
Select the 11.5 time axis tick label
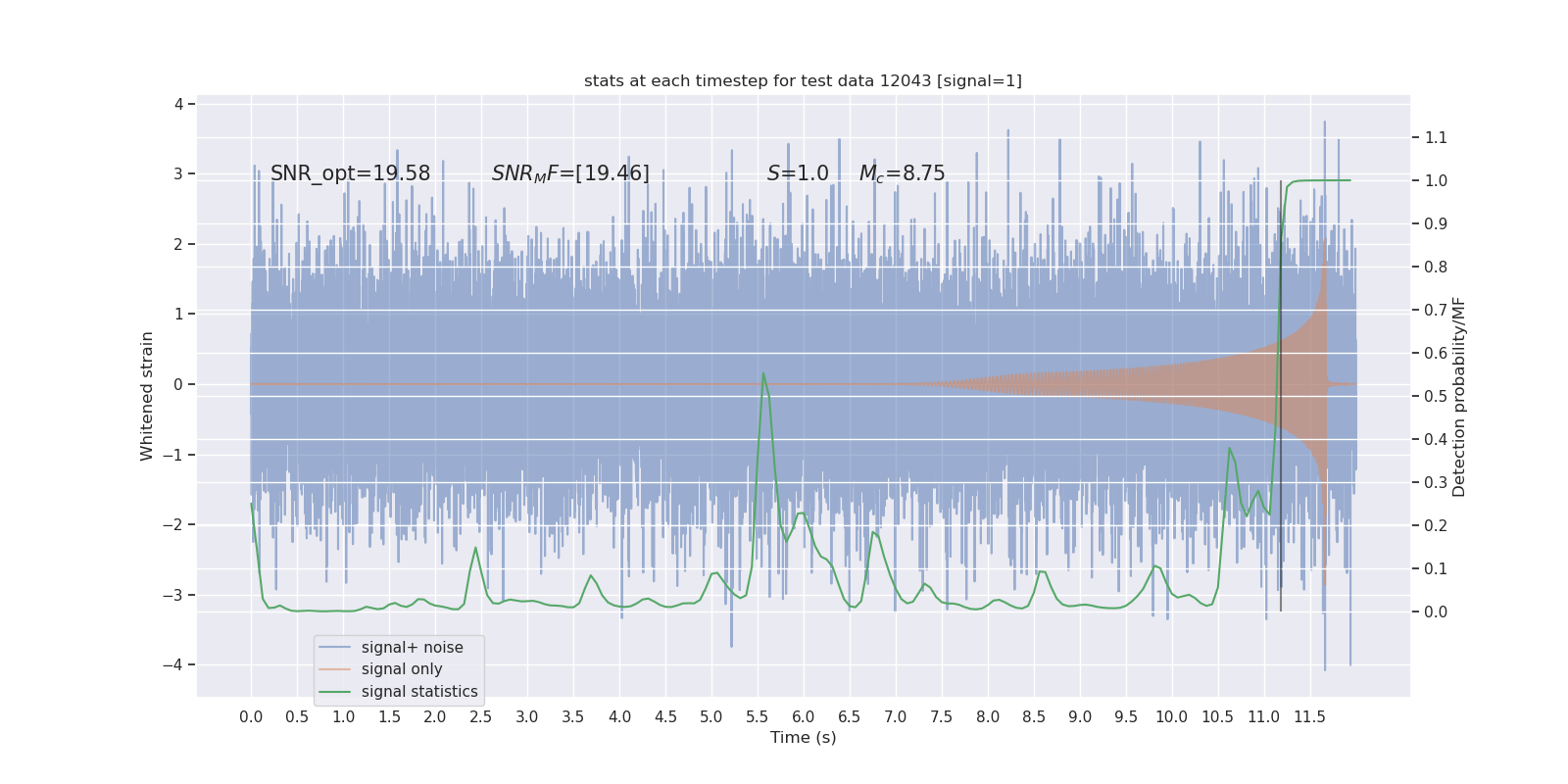[1309, 716]
